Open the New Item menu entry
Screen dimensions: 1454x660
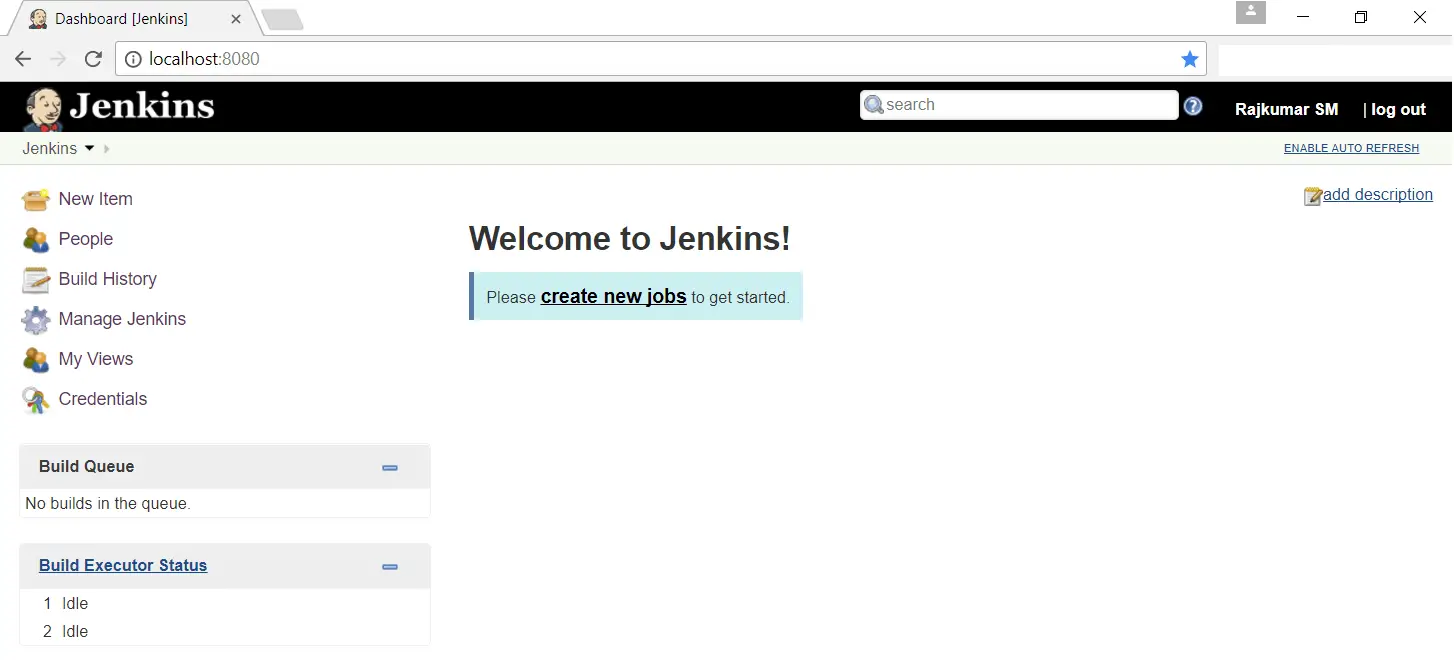(96, 199)
